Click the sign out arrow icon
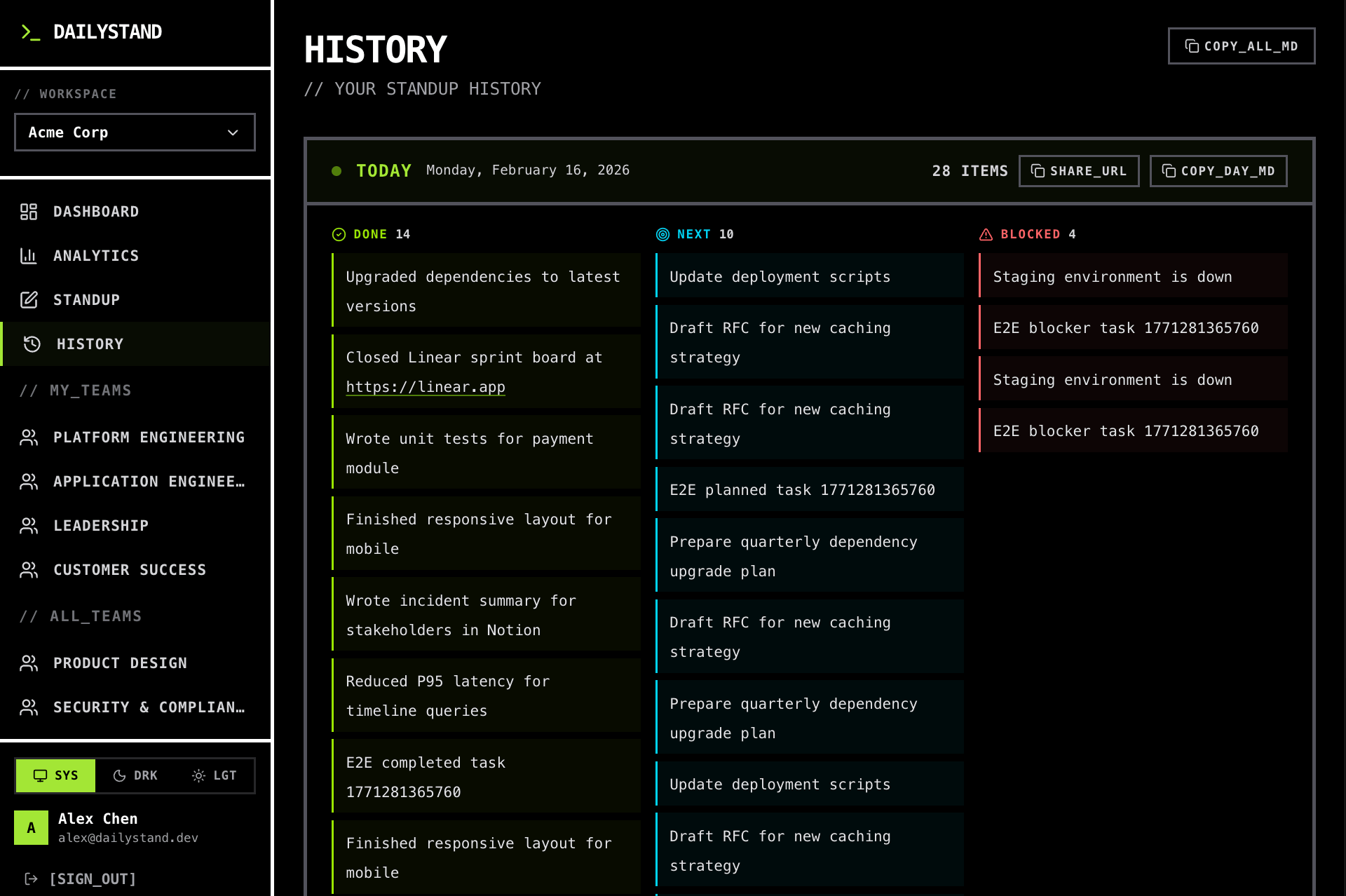The width and height of the screenshot is (1346, 896). pyautogui.click(x=31, y=878)
